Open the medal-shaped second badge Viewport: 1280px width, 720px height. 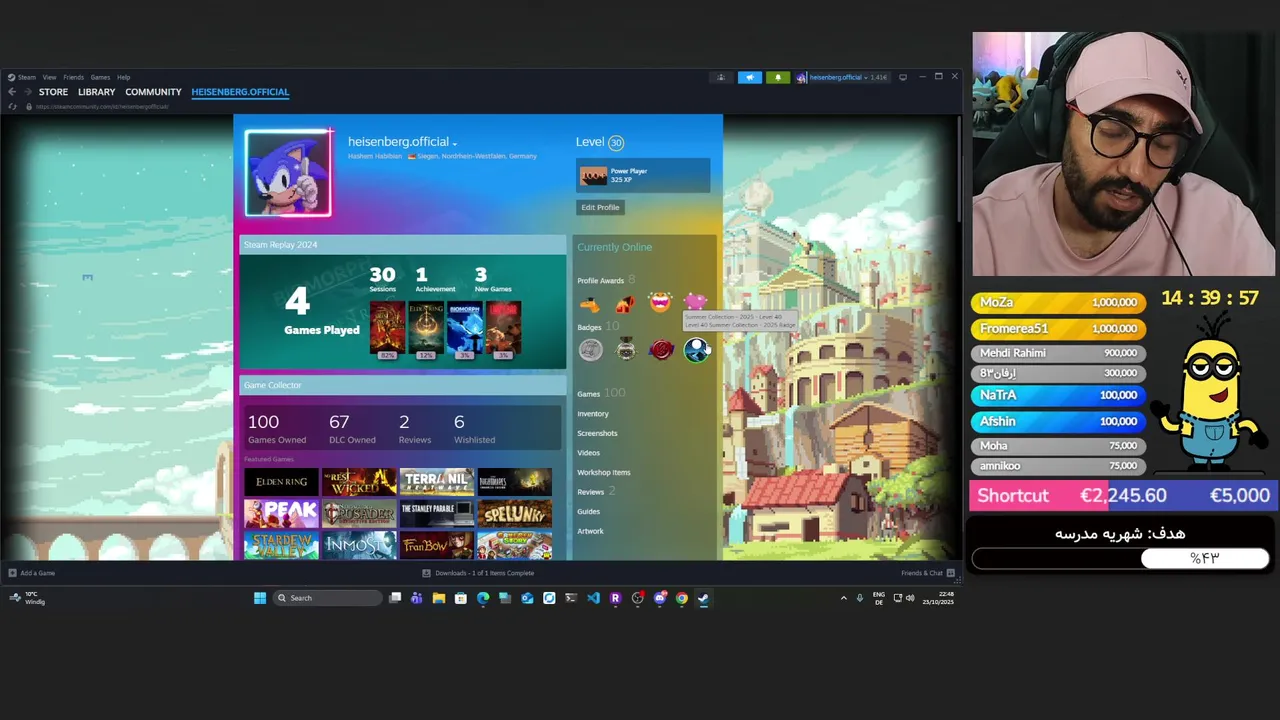pyautogui.click(x=626, y=350)
